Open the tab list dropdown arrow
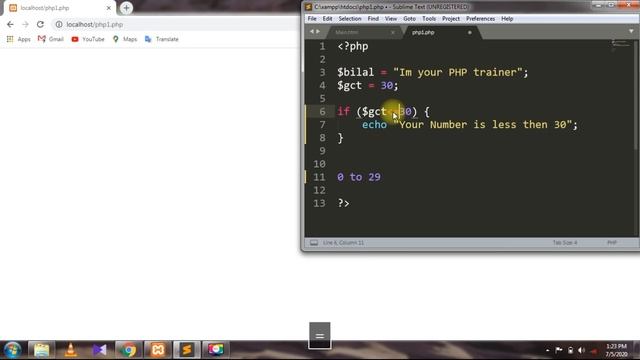Screen dimensions: 640x360 click(631, 31)
